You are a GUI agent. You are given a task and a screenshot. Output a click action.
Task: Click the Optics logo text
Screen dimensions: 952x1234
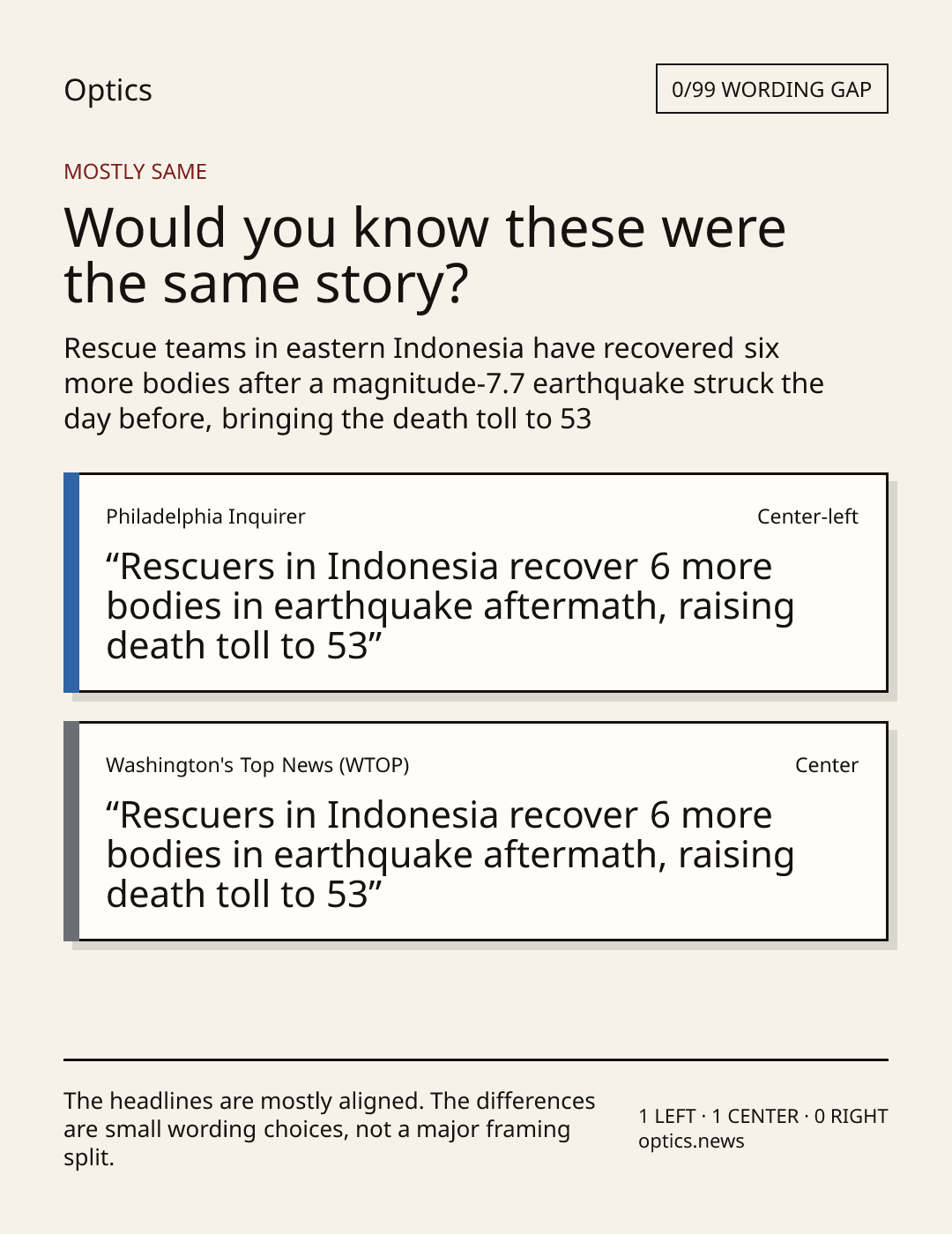(x=108, y=91)
